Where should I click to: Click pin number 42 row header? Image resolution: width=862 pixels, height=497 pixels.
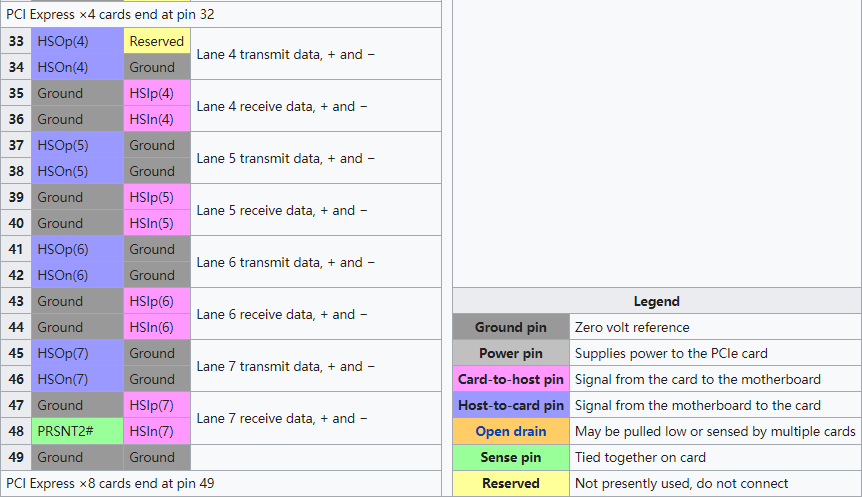coord(16,275)
